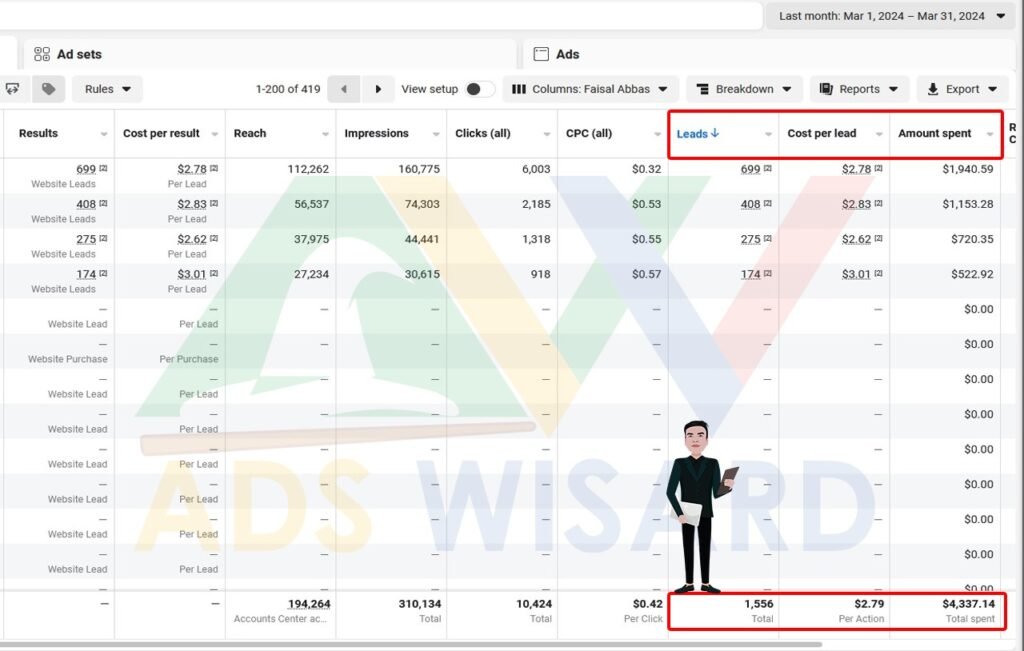Click the info icon beside $2.83 in Cost per lead

click(878, 204)
